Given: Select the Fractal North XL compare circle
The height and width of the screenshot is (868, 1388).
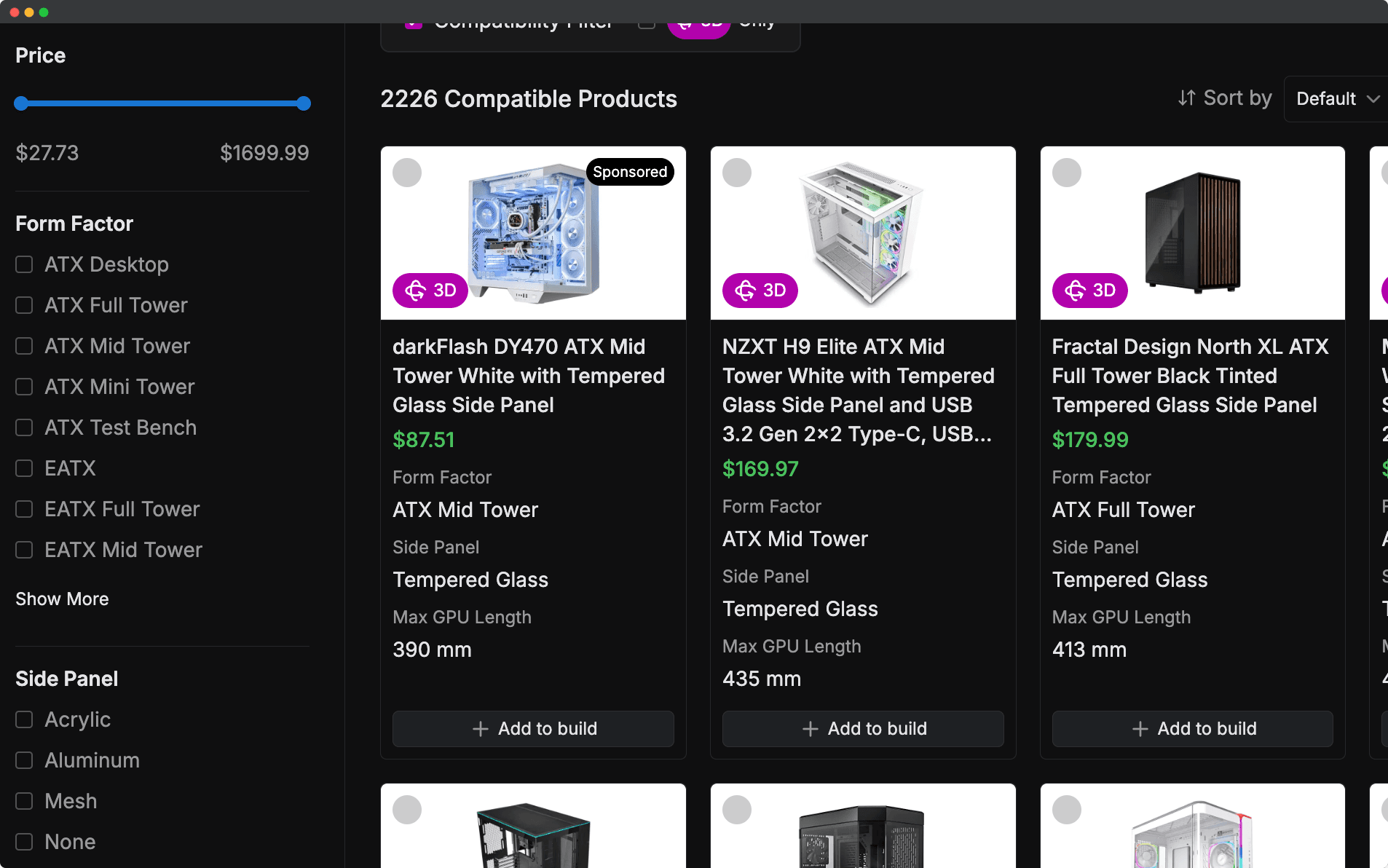Looking at the screenshot, I should [1067, 173].
